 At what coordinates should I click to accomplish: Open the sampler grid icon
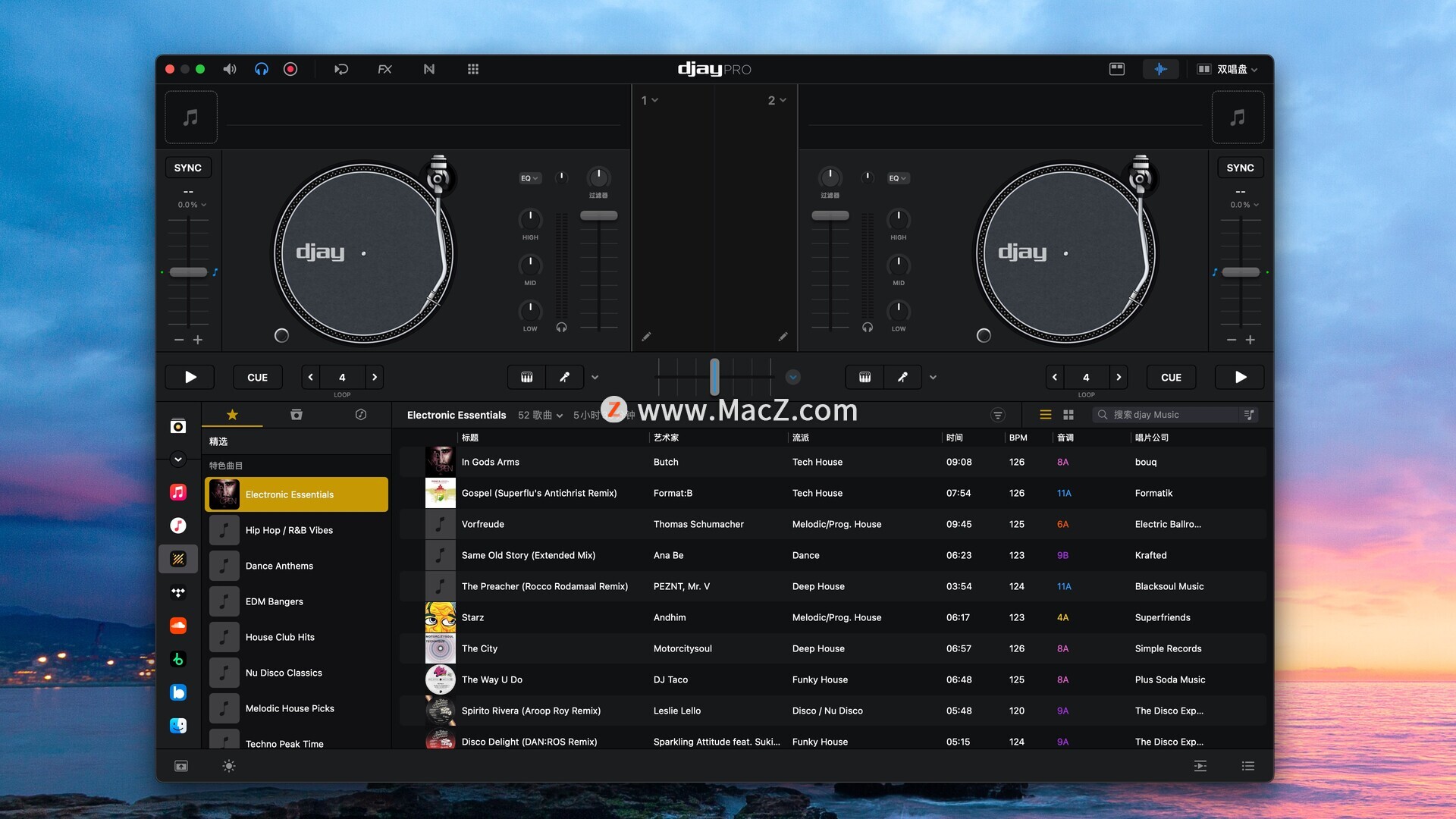pyautogui.click(x=473, y=69)
